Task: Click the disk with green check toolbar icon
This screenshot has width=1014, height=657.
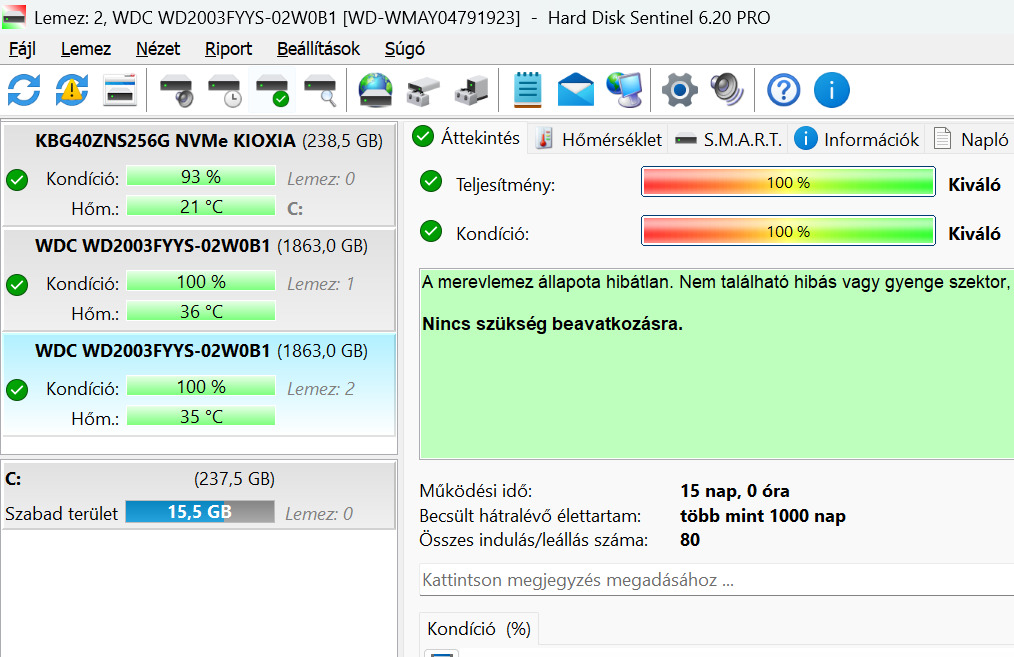Action: coord(272,90)
